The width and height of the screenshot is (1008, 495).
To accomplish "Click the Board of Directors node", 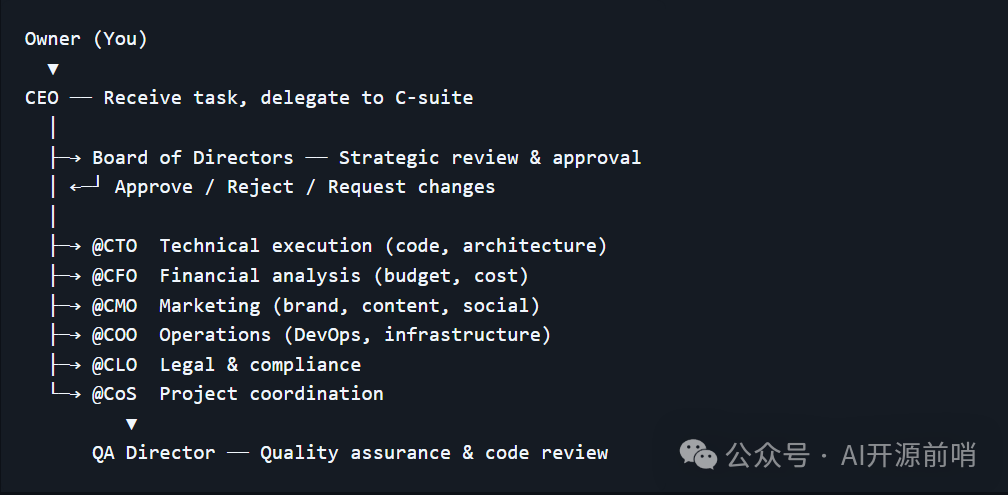I will [x=193, y=158].
